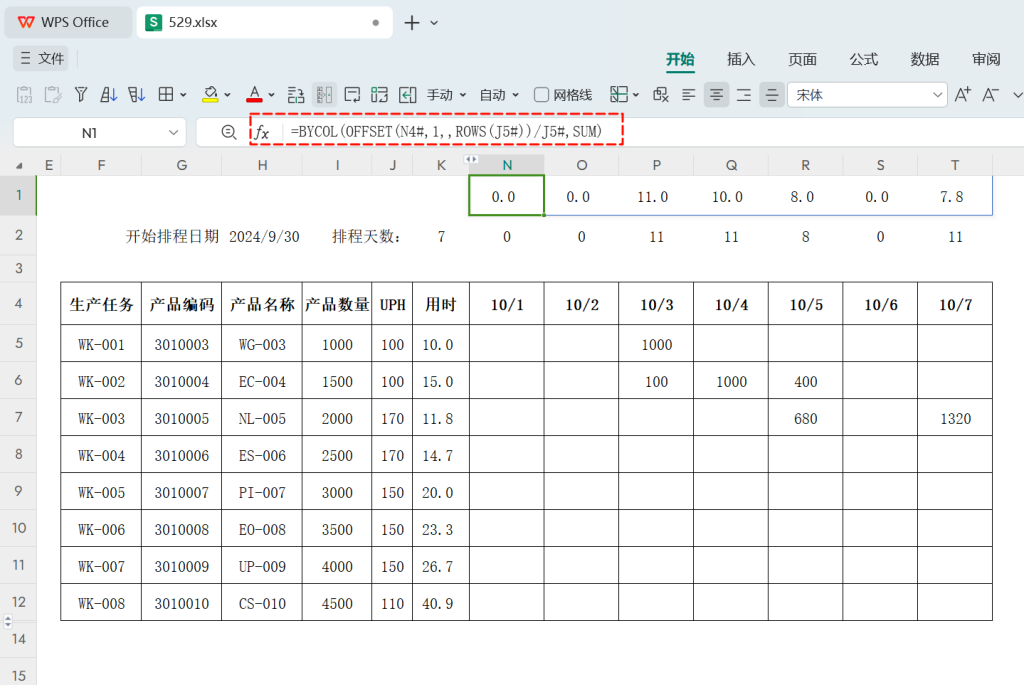Viewport: 1024px width, 685px height.
Task: Select column N header
Action: coord(507,165)
